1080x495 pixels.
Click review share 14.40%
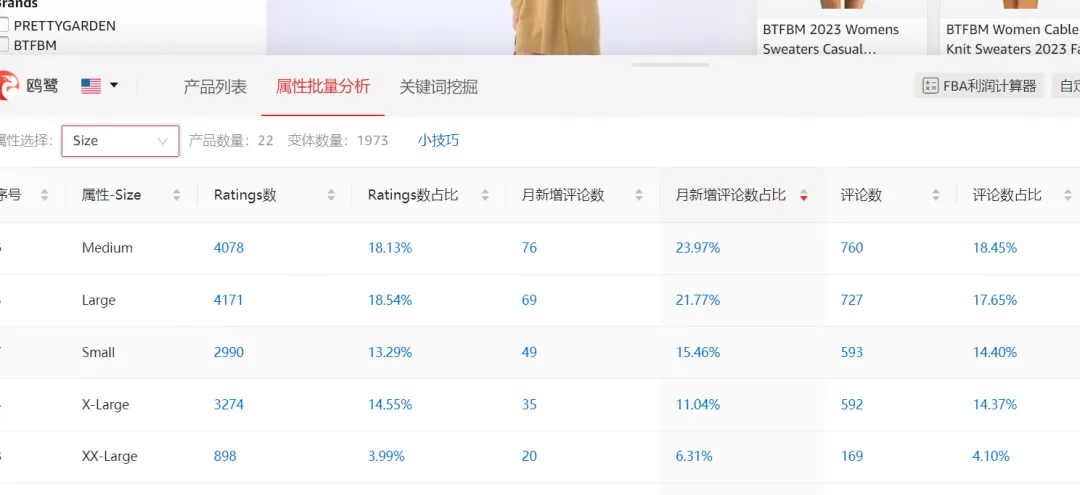coord(995,352)
